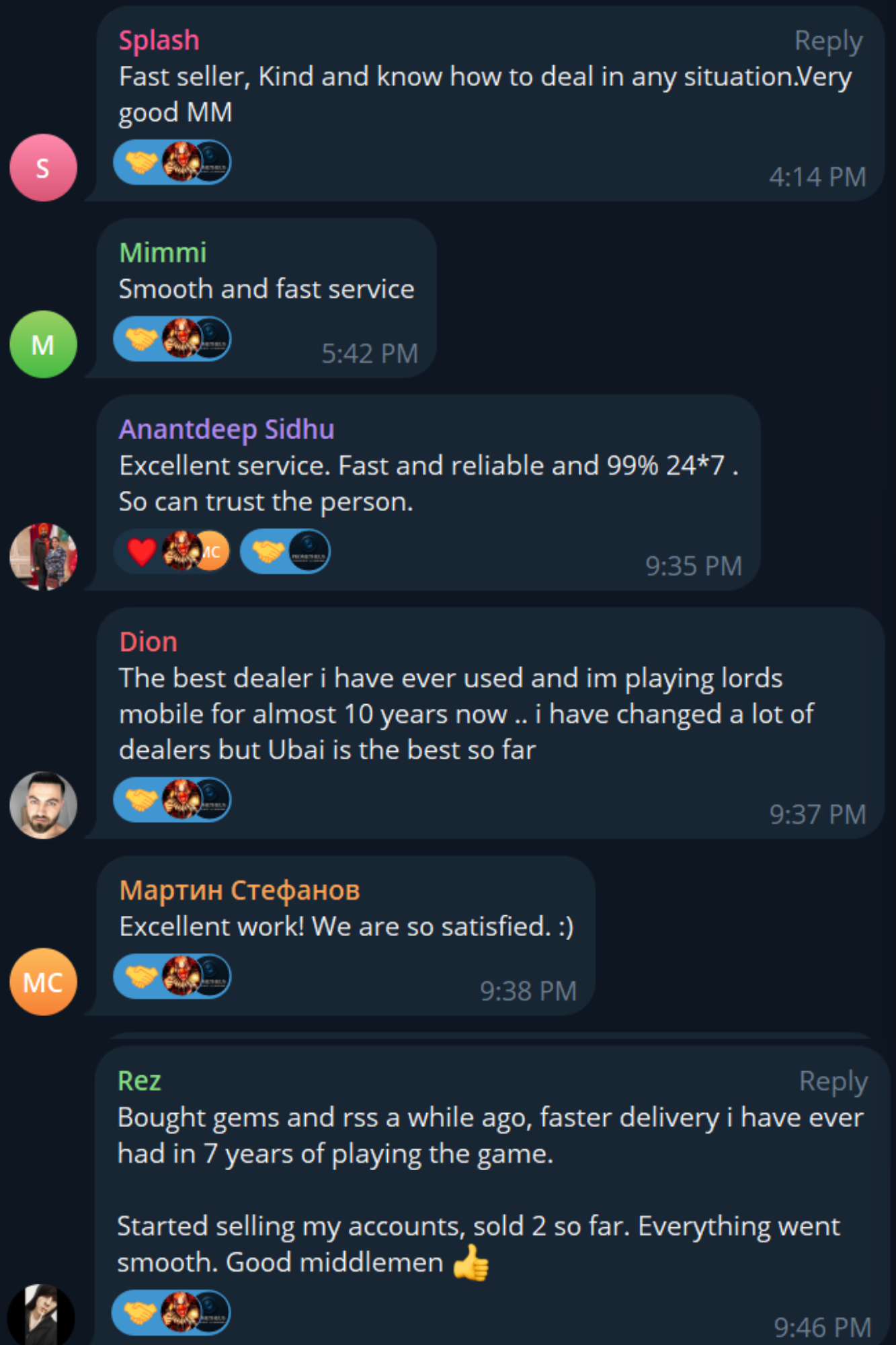Toggle handshake reaction on Splash's message
Image resolution: width=896 pixels, height=1345 pixels.
141,162
